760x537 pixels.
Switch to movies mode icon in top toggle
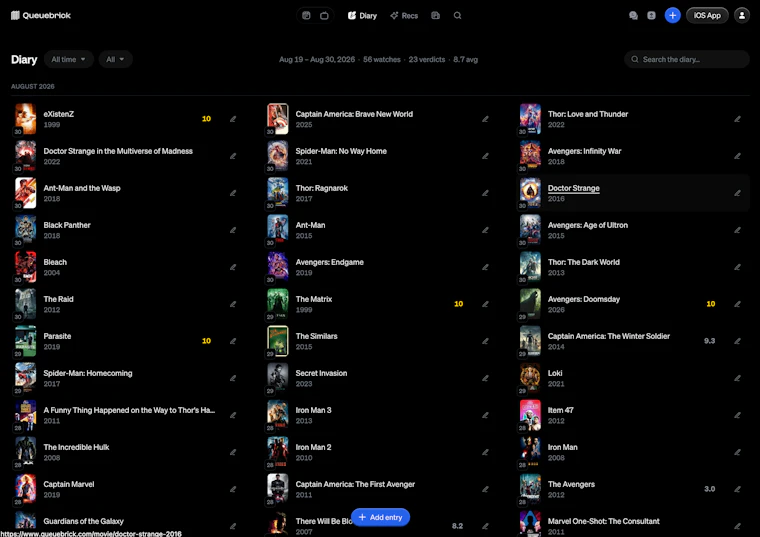tap(306, 16)
